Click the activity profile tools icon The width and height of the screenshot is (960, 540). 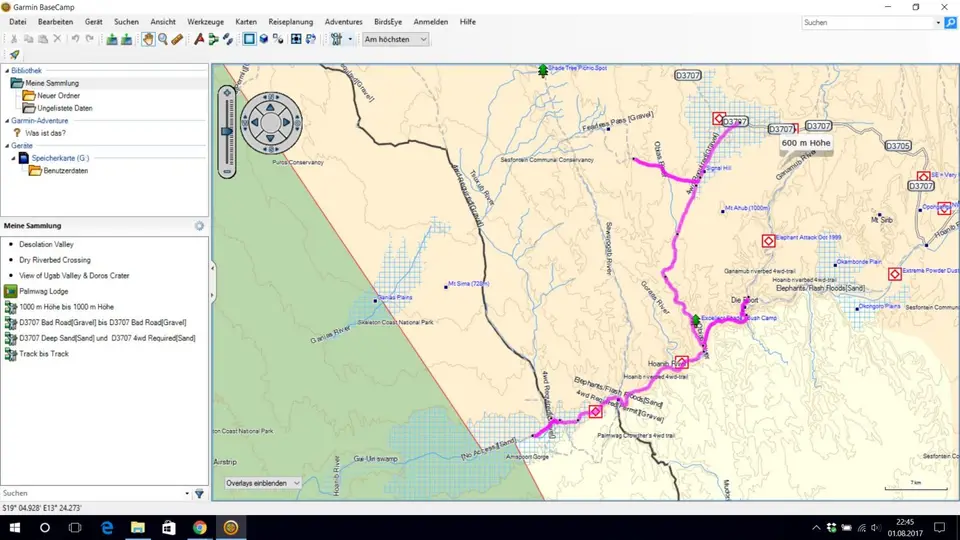(336, 39)
